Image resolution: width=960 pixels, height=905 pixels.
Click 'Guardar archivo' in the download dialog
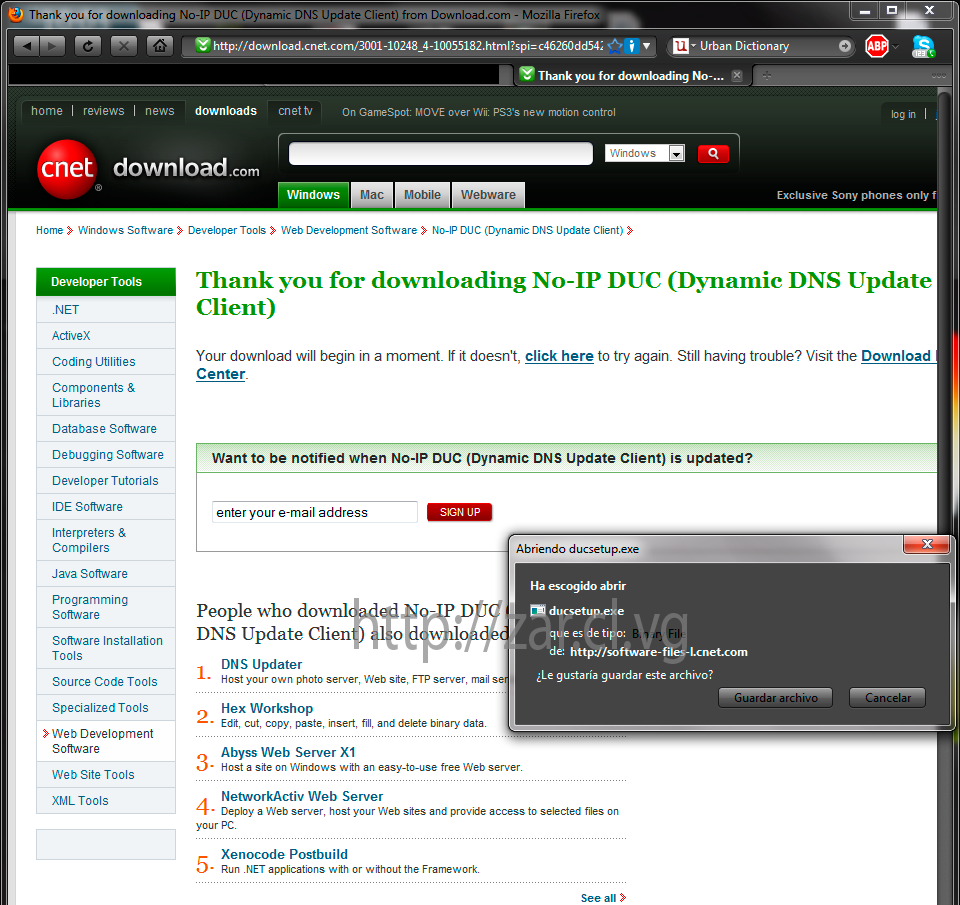[x=775, y=697]
